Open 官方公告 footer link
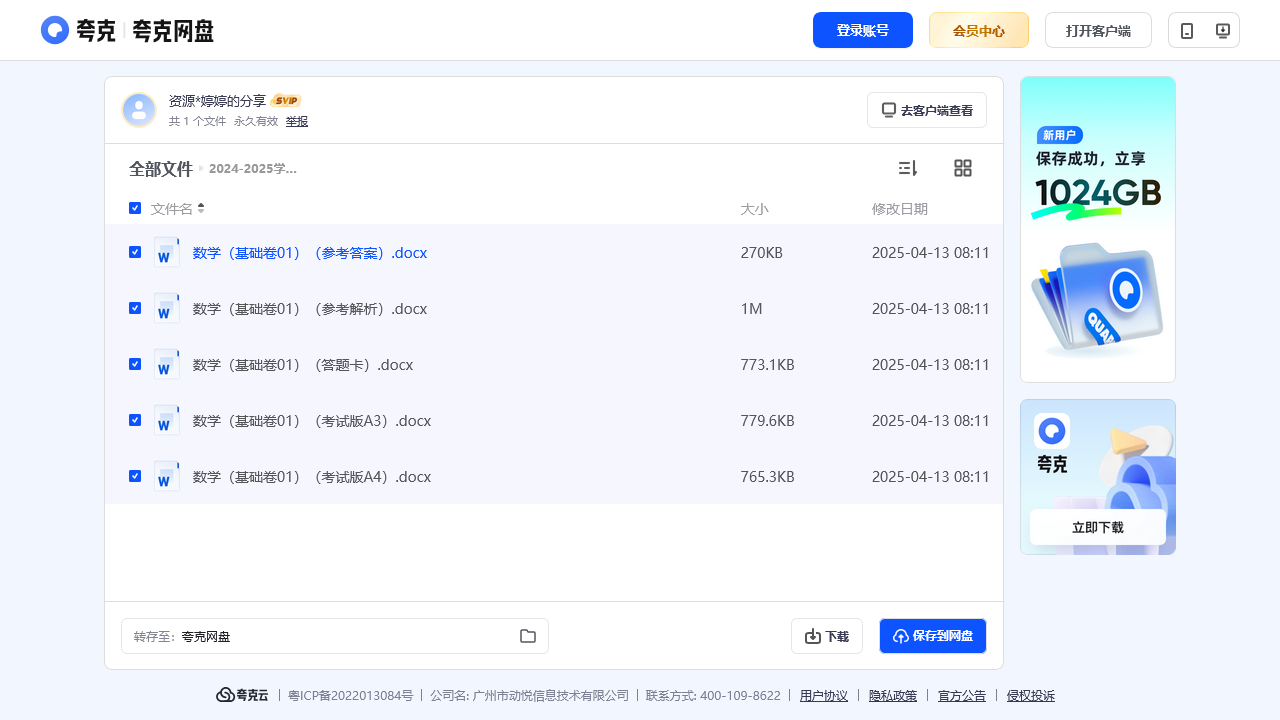This screenshot has height=720, width=1280. (x=962, y=696)
